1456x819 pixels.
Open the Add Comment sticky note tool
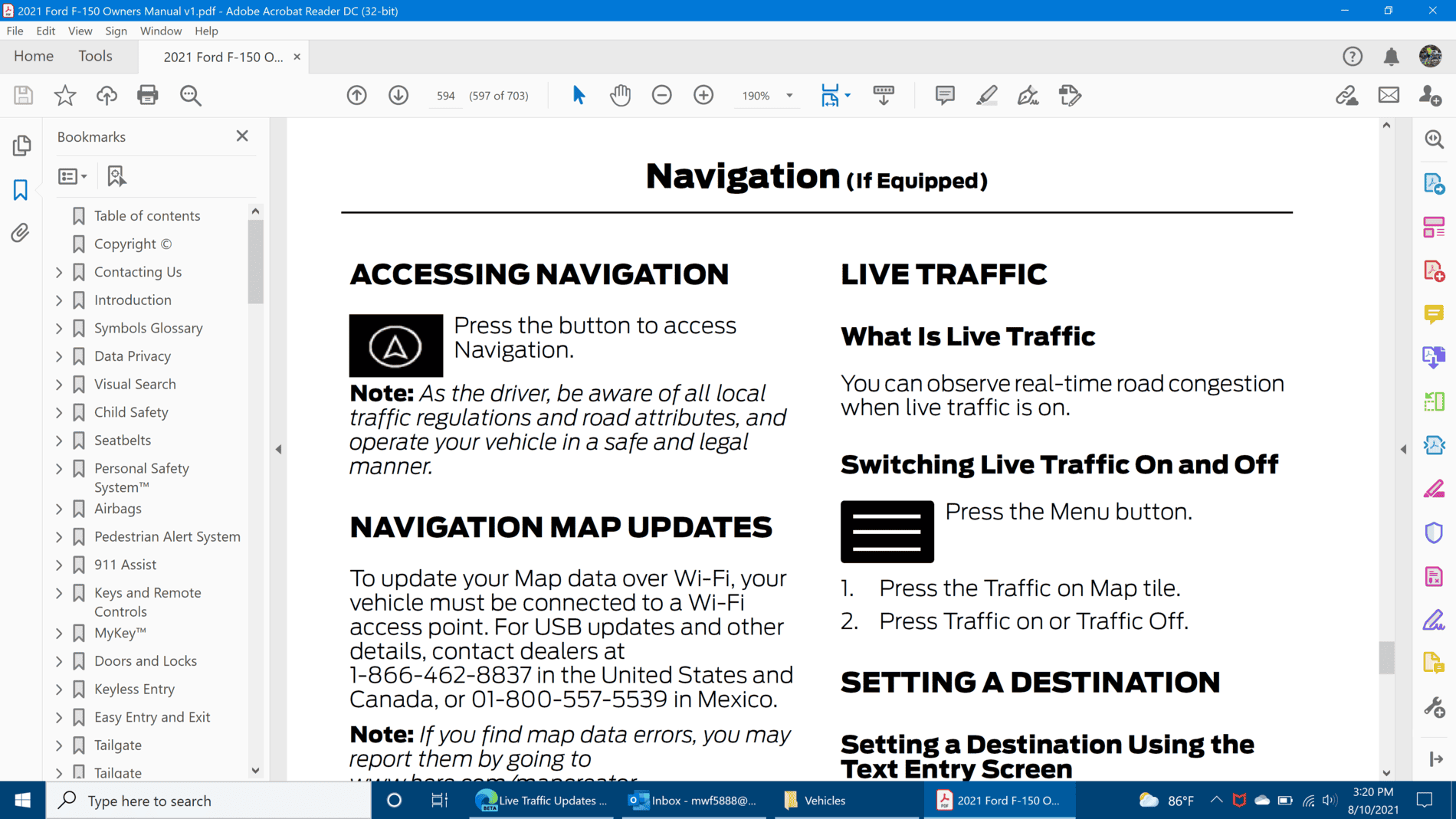pyautogui.click(x=944, y=95)
